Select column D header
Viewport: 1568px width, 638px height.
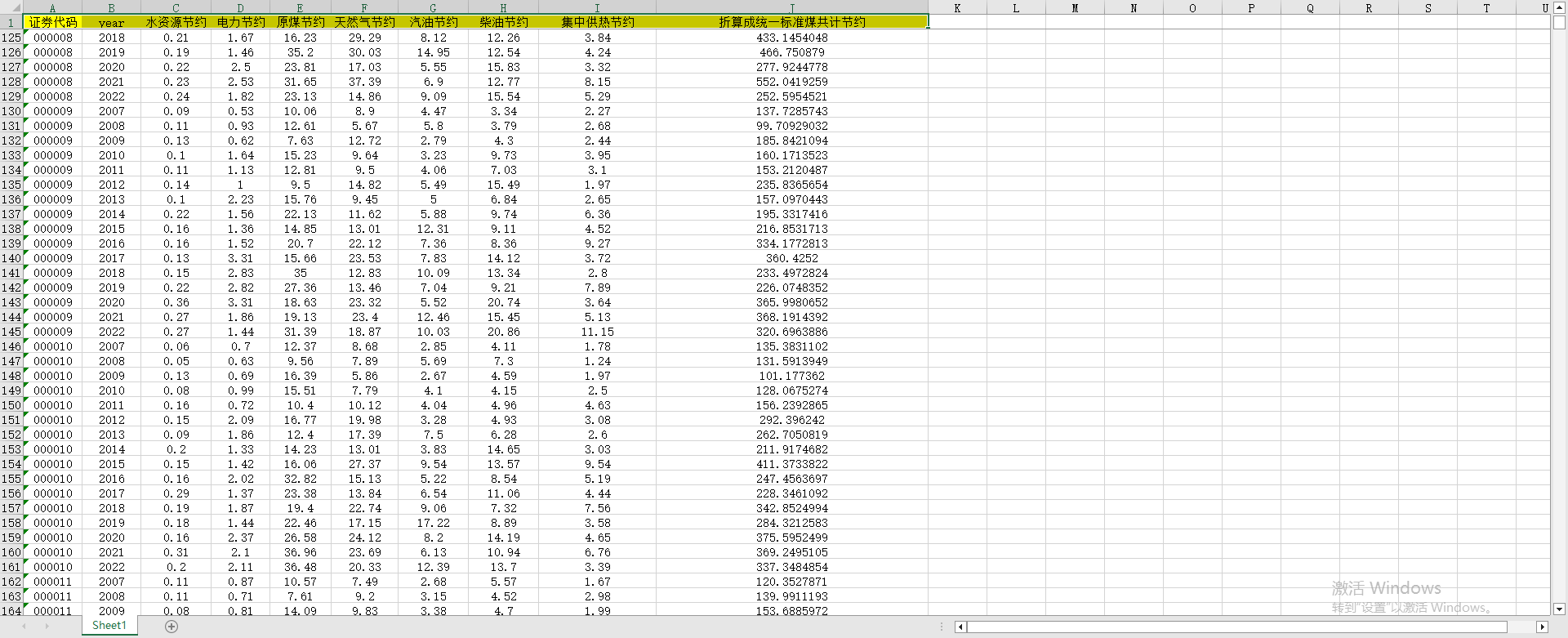[240, 7]
